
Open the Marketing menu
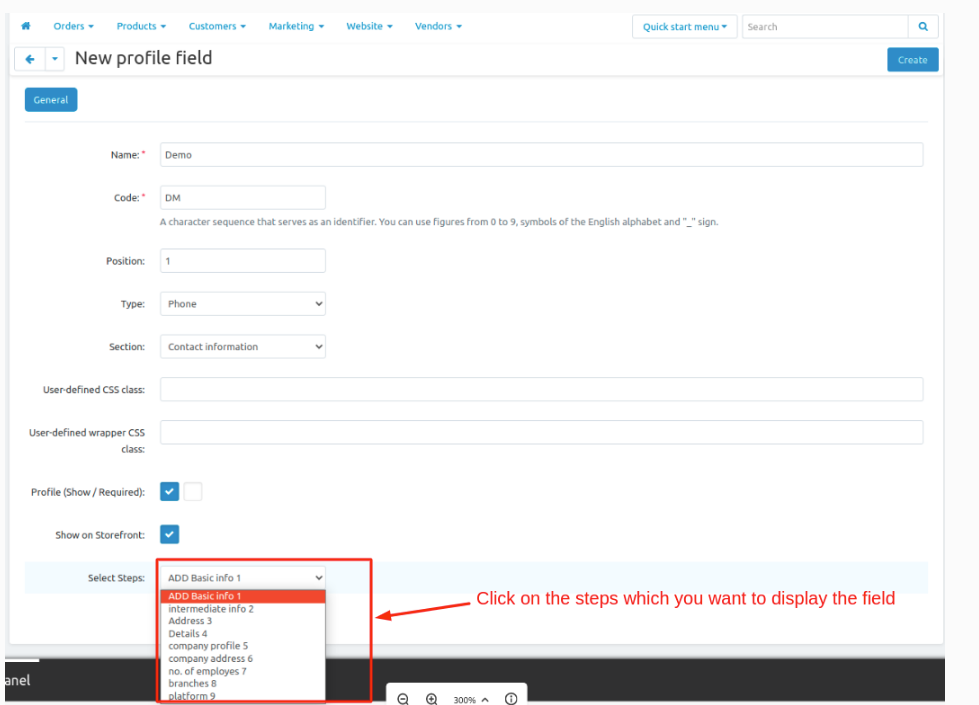point(296,26)
